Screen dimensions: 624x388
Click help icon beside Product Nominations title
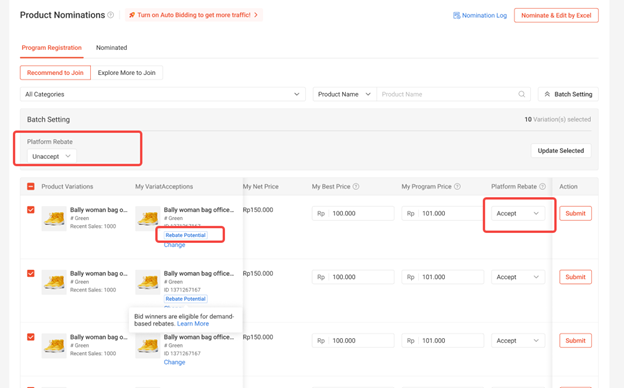[x=111, y=15]
